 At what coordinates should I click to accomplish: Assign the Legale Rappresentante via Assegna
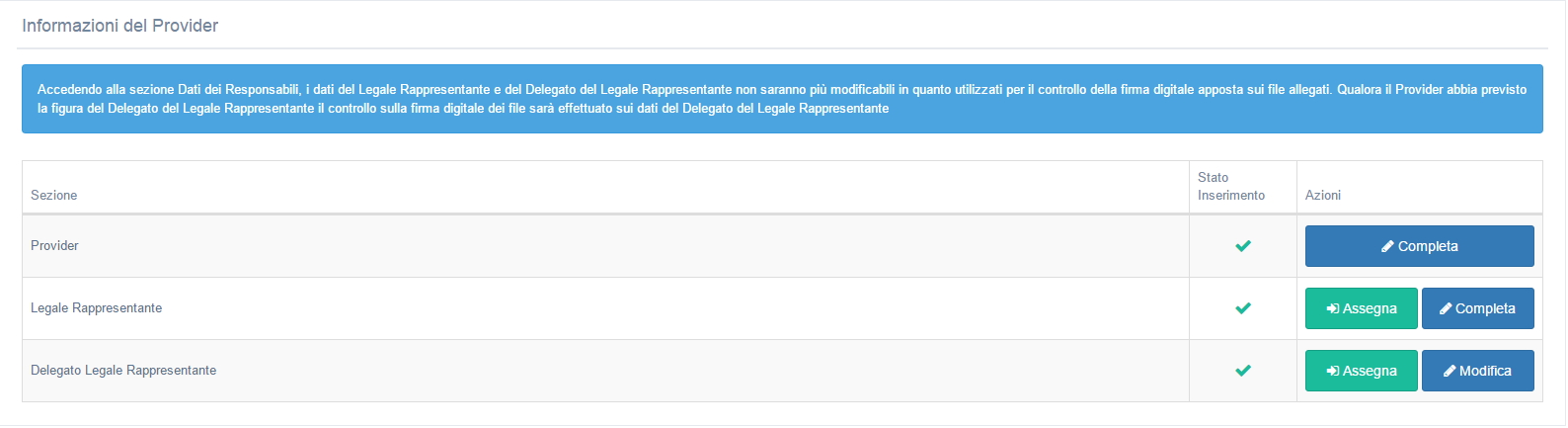pyautogui.click(x=1362, y=308)
